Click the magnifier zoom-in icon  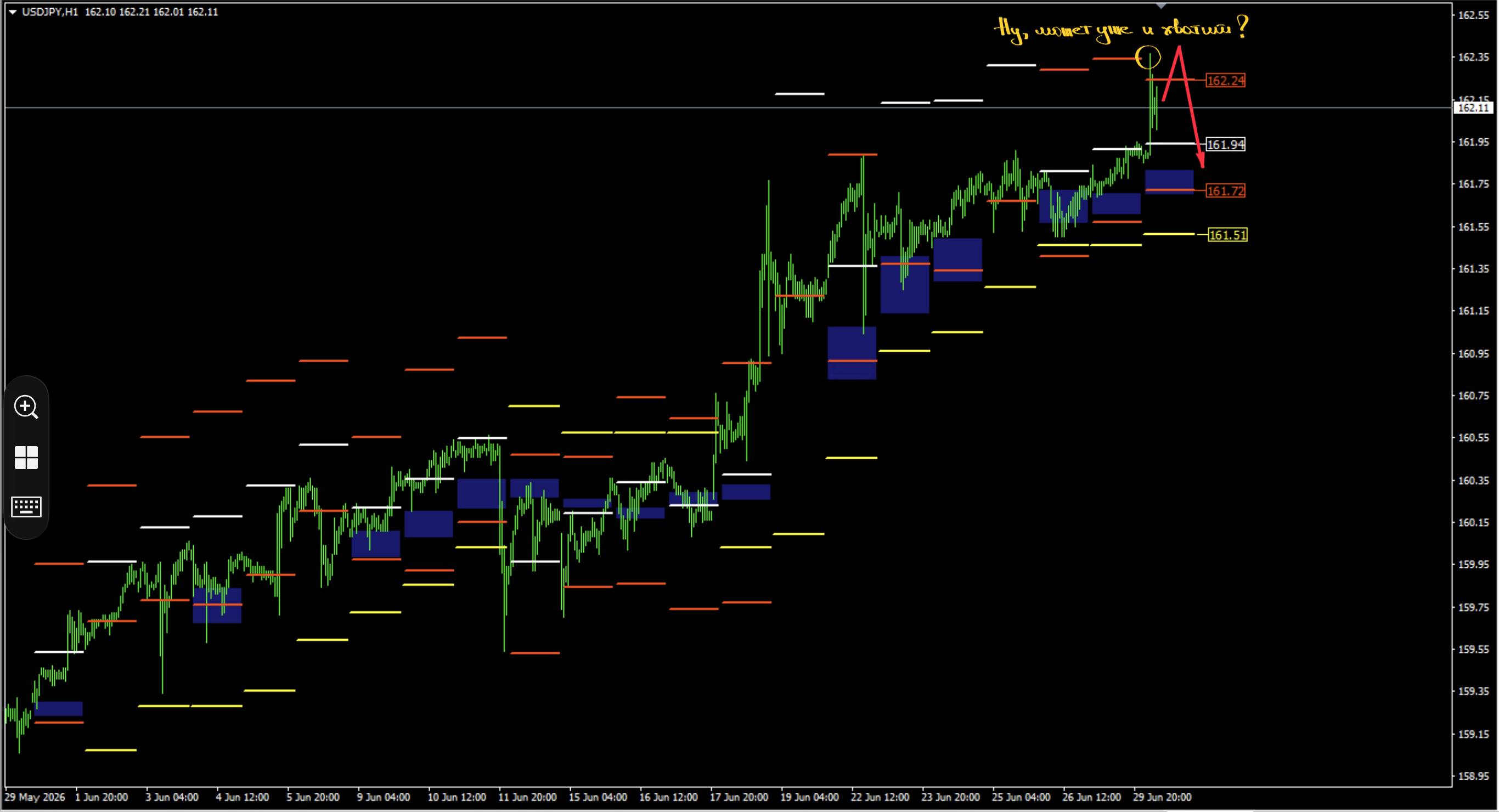click(26, 407)
